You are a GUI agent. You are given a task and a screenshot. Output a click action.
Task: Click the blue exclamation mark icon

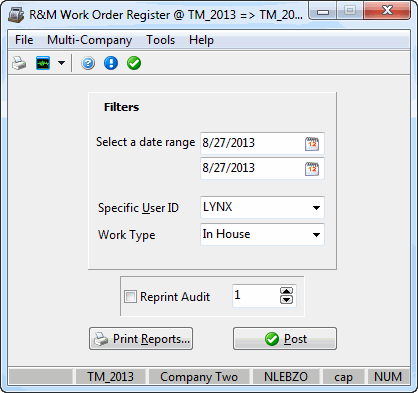click(x=111, y=63)
